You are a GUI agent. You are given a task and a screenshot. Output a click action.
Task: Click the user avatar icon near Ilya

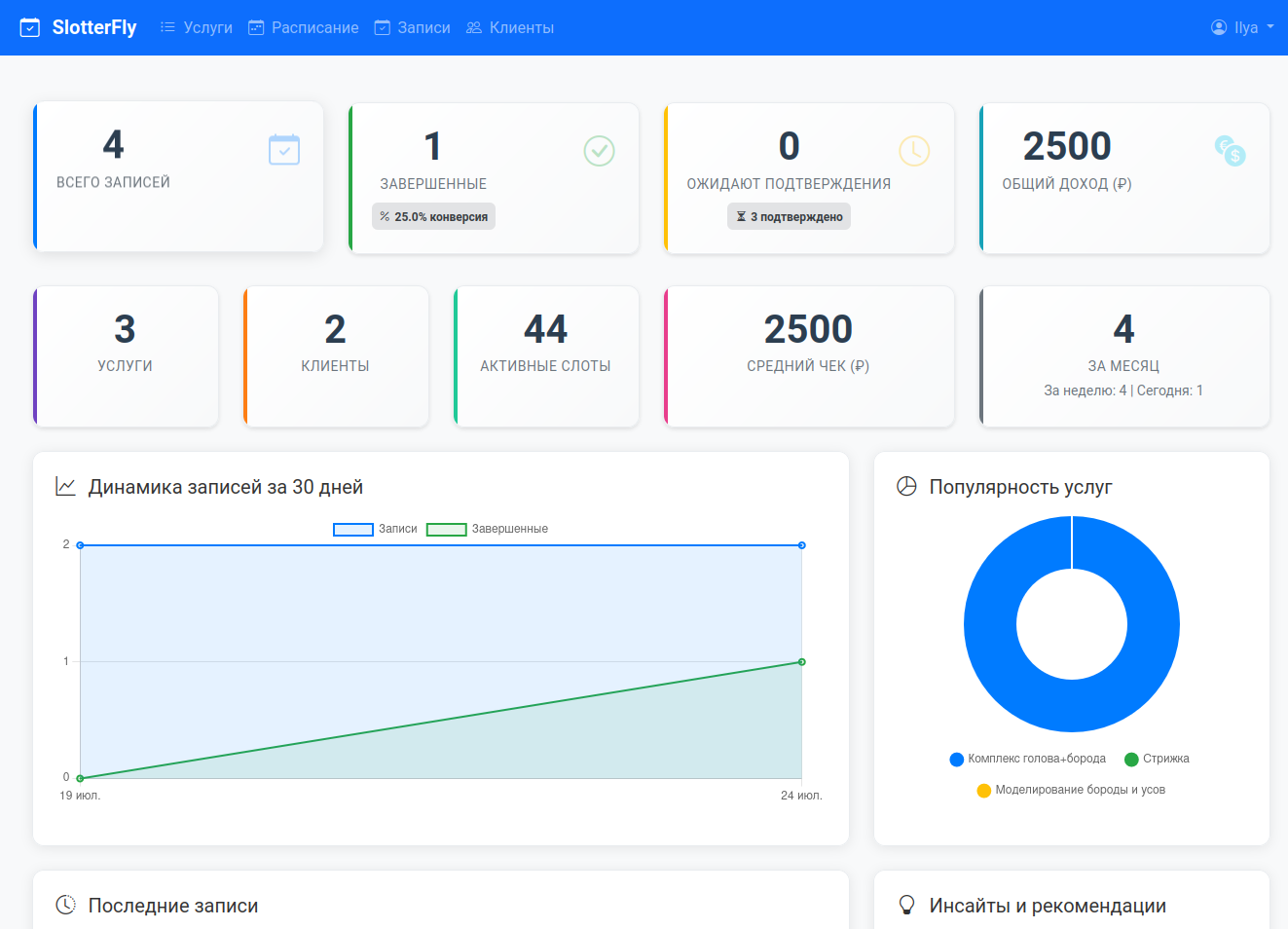pyautogui.click(x=1219, y=27)
